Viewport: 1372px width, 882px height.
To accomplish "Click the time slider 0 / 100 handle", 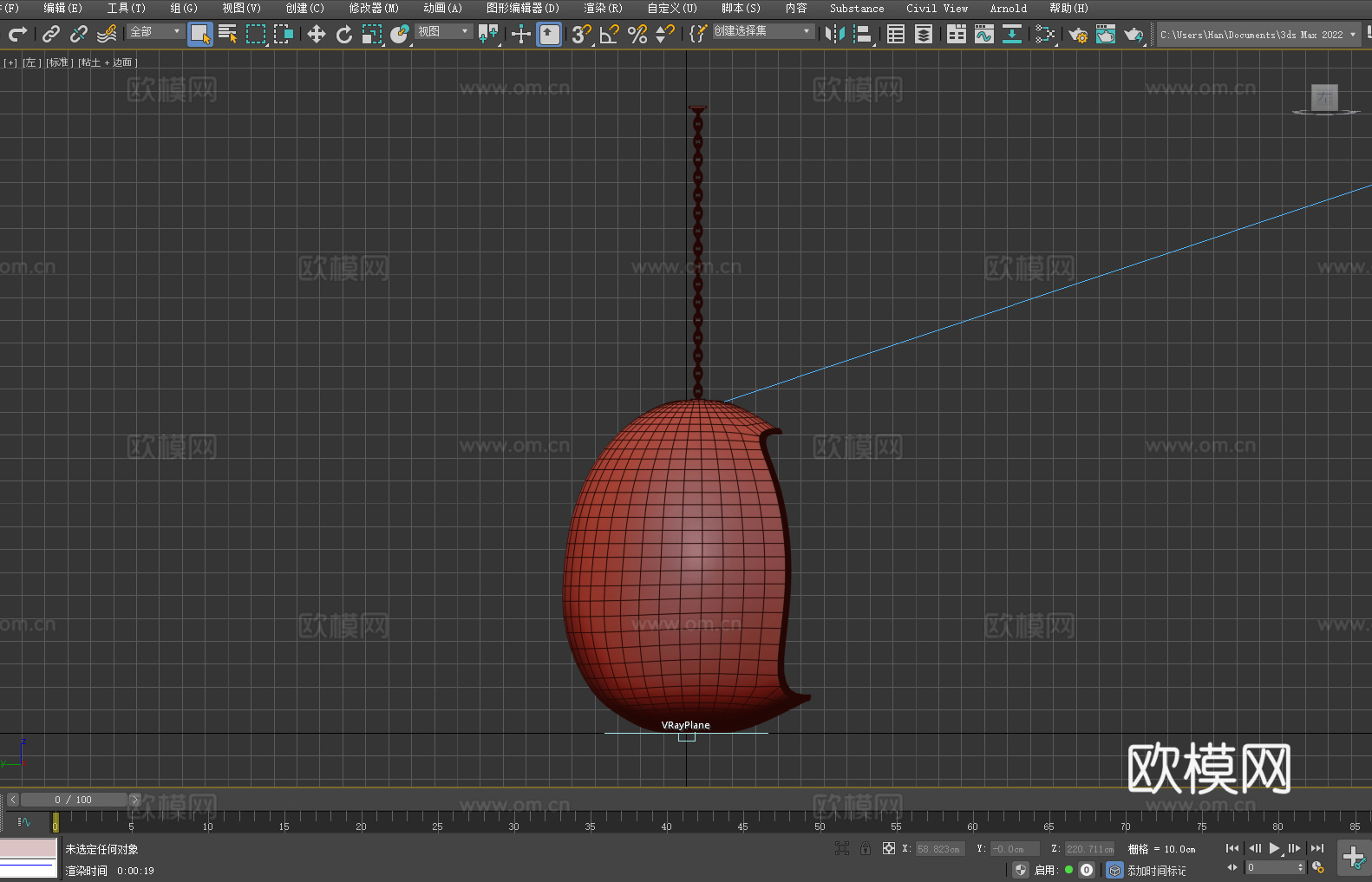I will coord(74,800).
